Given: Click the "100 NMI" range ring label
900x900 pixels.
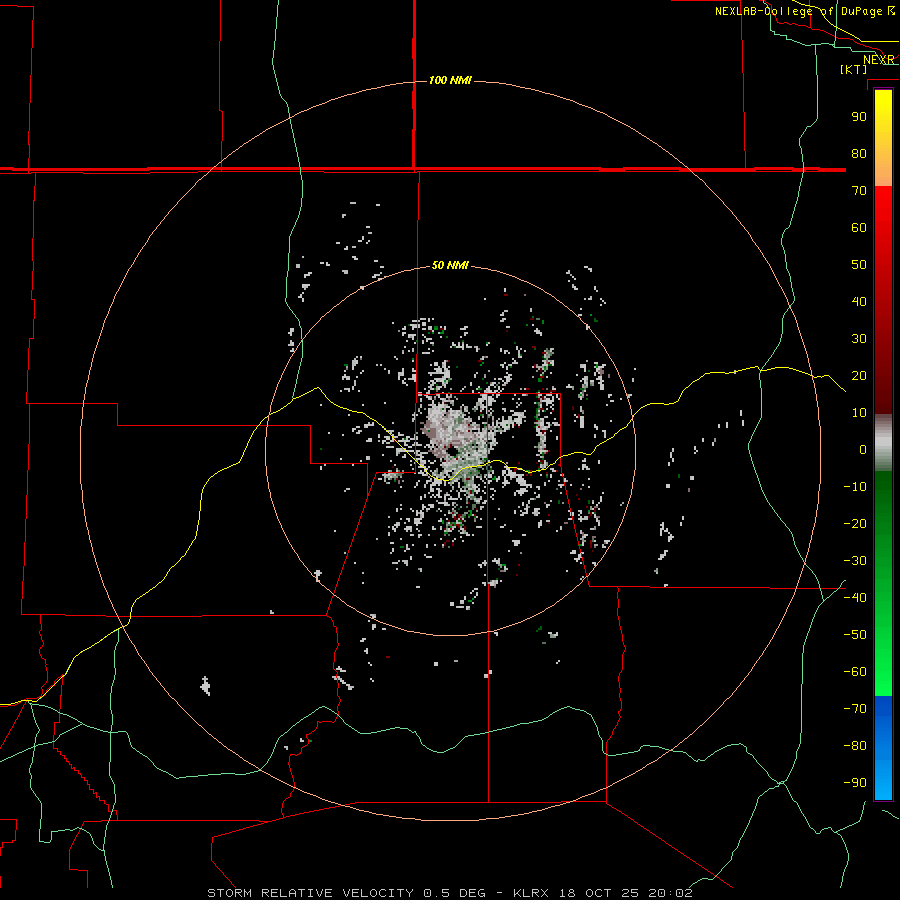Looking at the screenshot, I should click(x=450, y=80).
